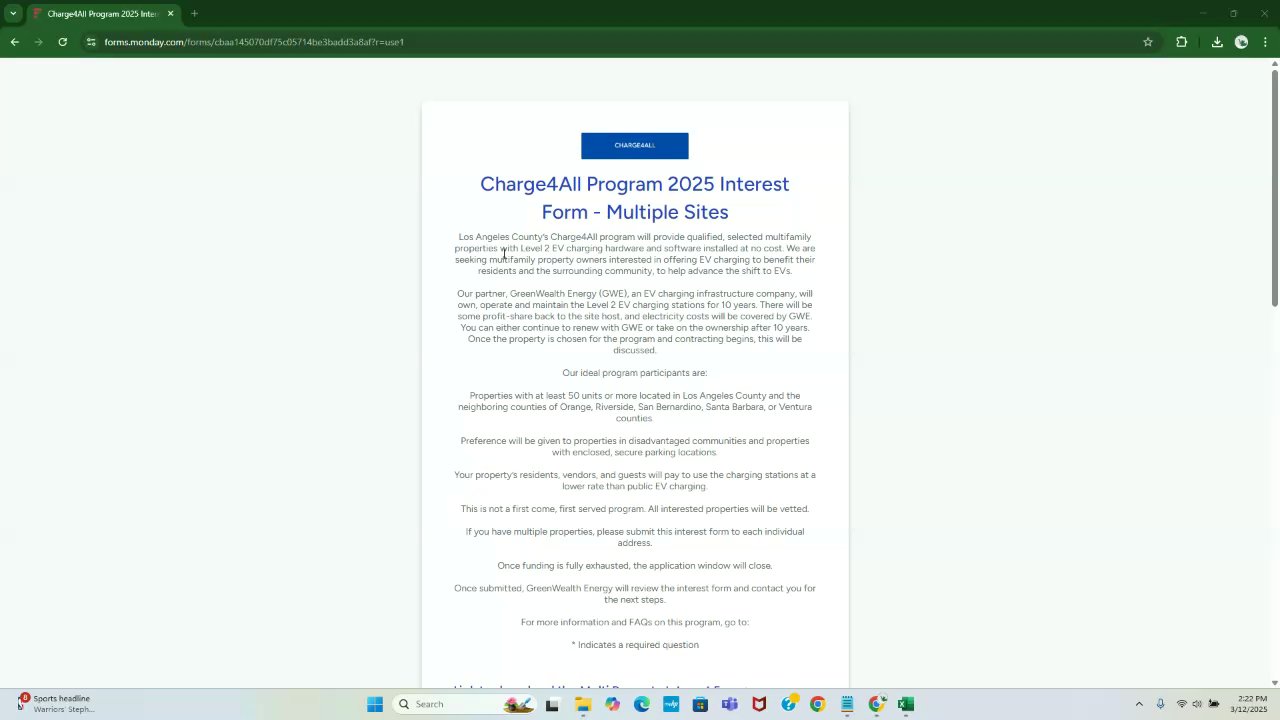This screenshot has width=1280, height=720.
Task: Reload the current form page
Action: [x=62, y=42]
